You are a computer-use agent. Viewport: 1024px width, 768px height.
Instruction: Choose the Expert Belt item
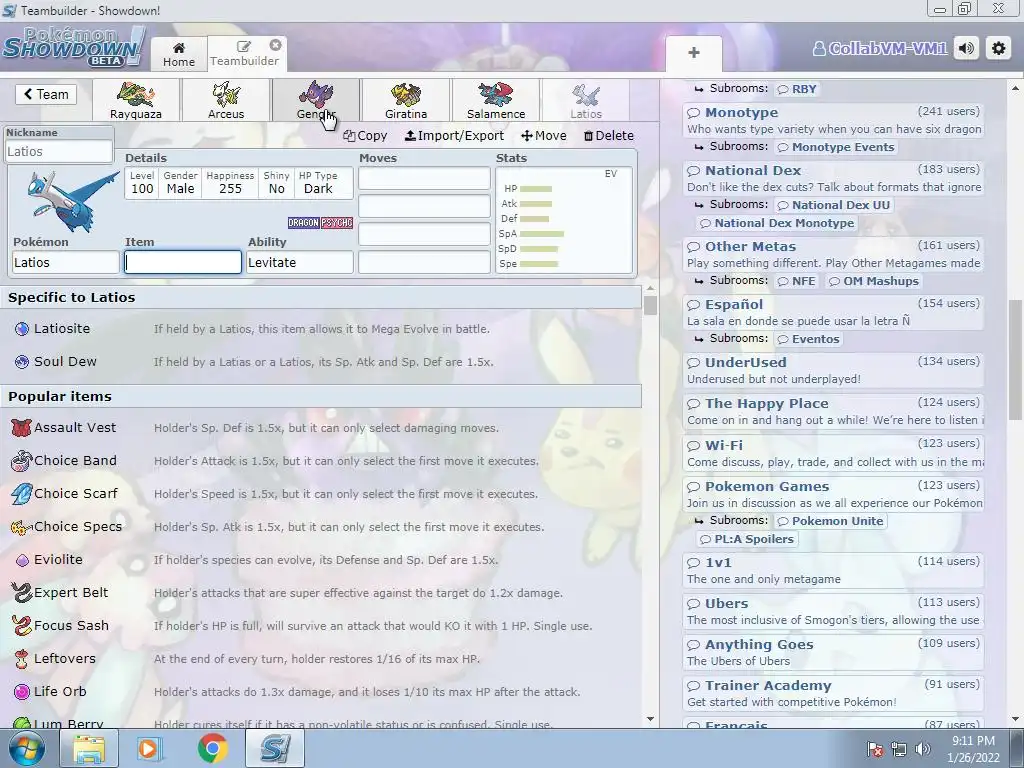tap(321, 593)
